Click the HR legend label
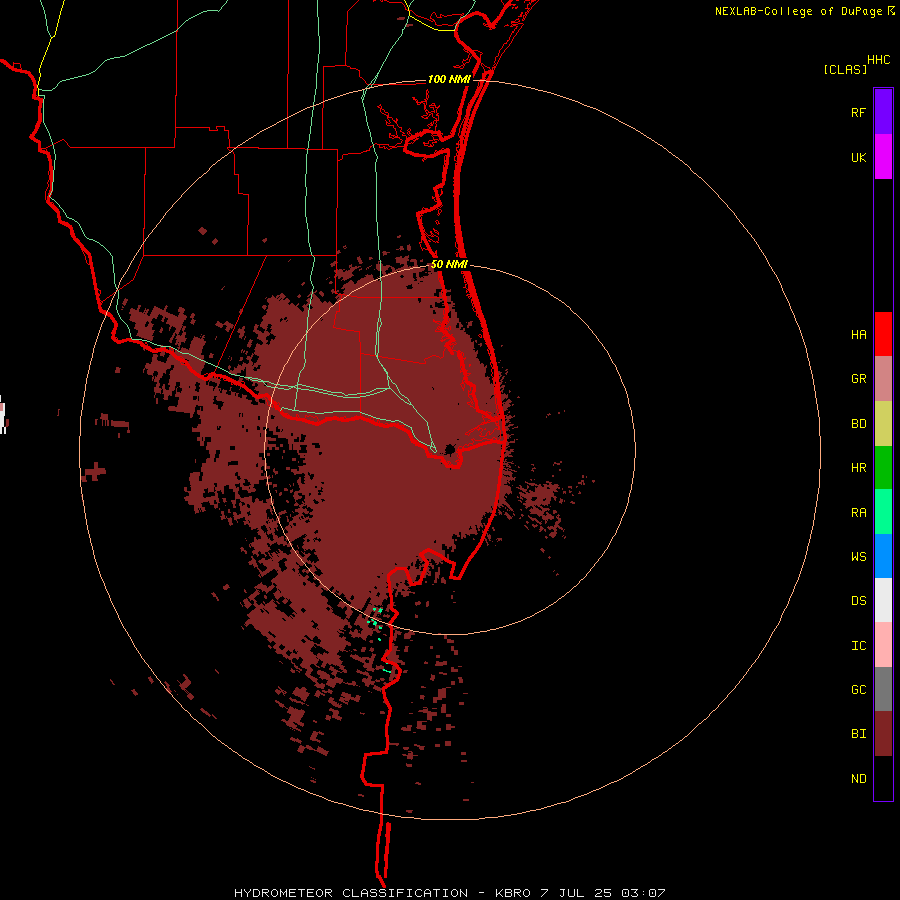900x900 pixels. click(x=858, y=468)
